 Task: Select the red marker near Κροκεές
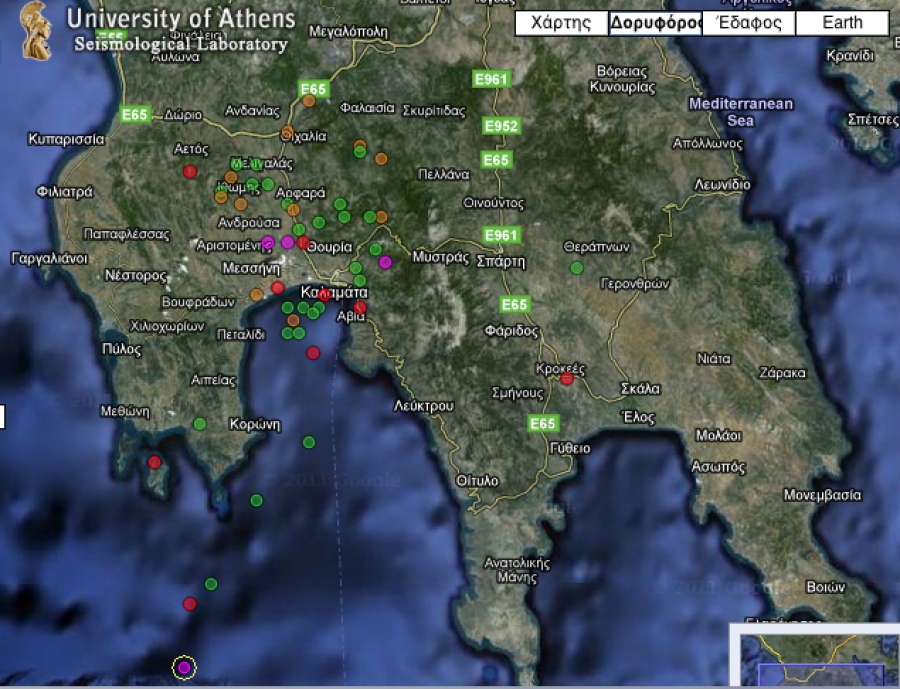[x=567, y=379]
